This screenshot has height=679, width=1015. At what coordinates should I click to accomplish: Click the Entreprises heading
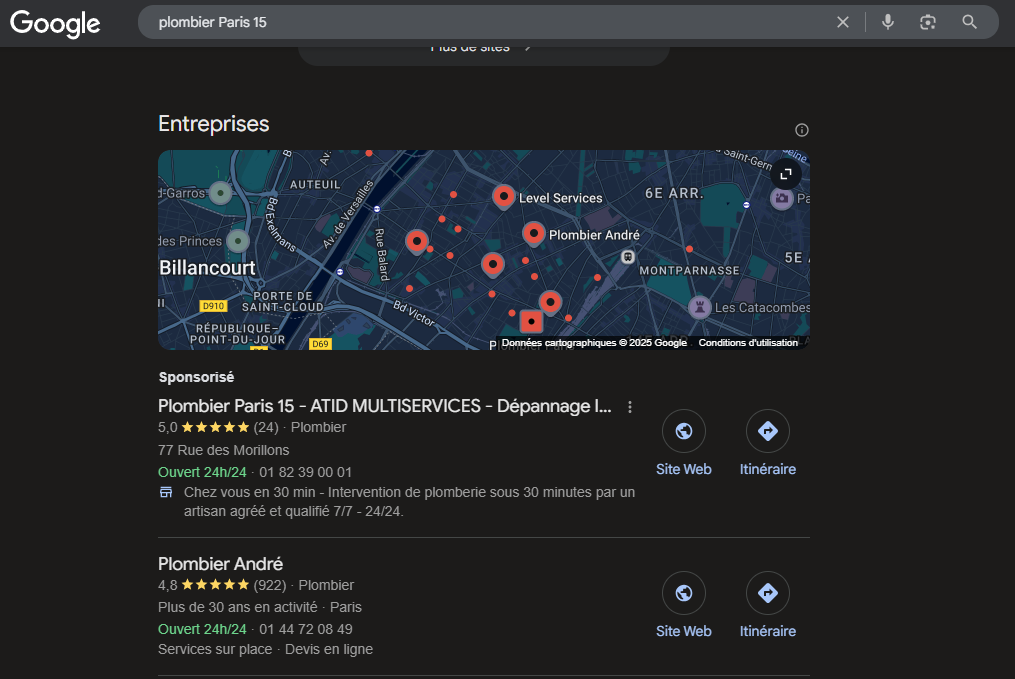click(x=214, y=124)
